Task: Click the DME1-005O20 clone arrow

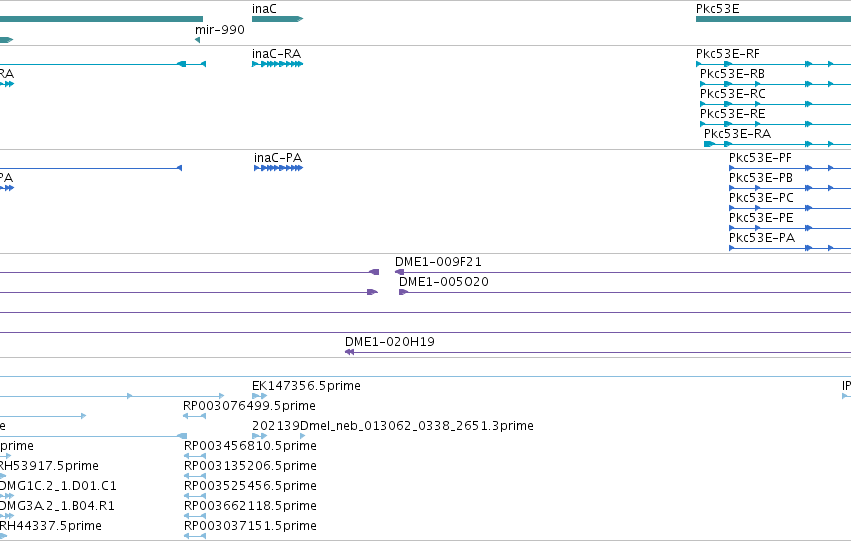Action: [x=625, y=292]
